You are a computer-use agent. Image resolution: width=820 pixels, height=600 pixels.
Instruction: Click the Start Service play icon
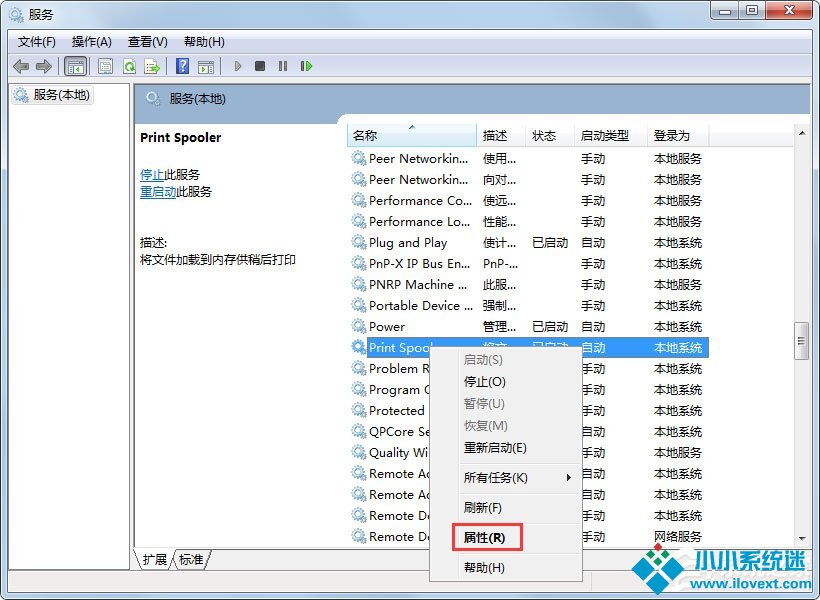(x=238, y=66)
